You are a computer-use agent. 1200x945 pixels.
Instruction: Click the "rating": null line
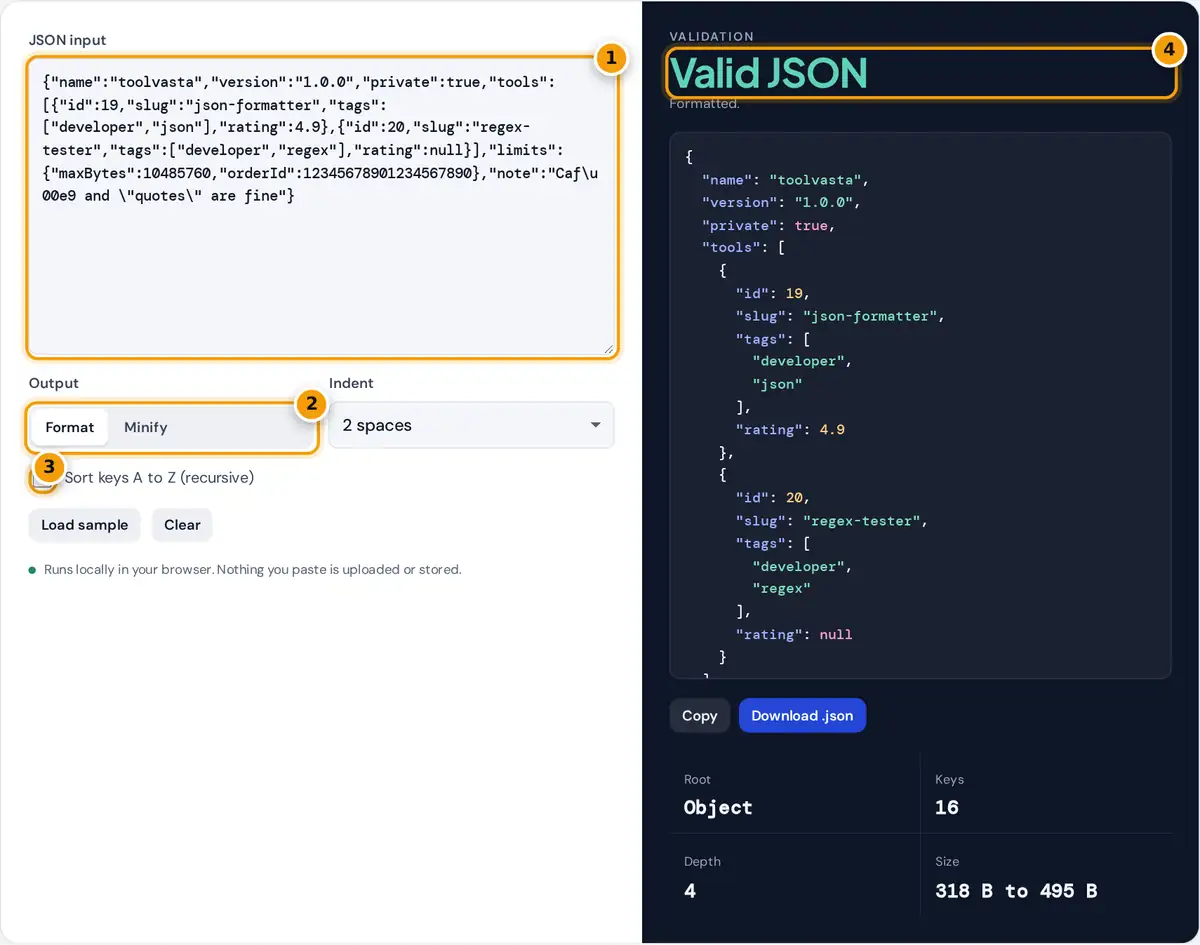pyautogui.click(x=794, y=635)
